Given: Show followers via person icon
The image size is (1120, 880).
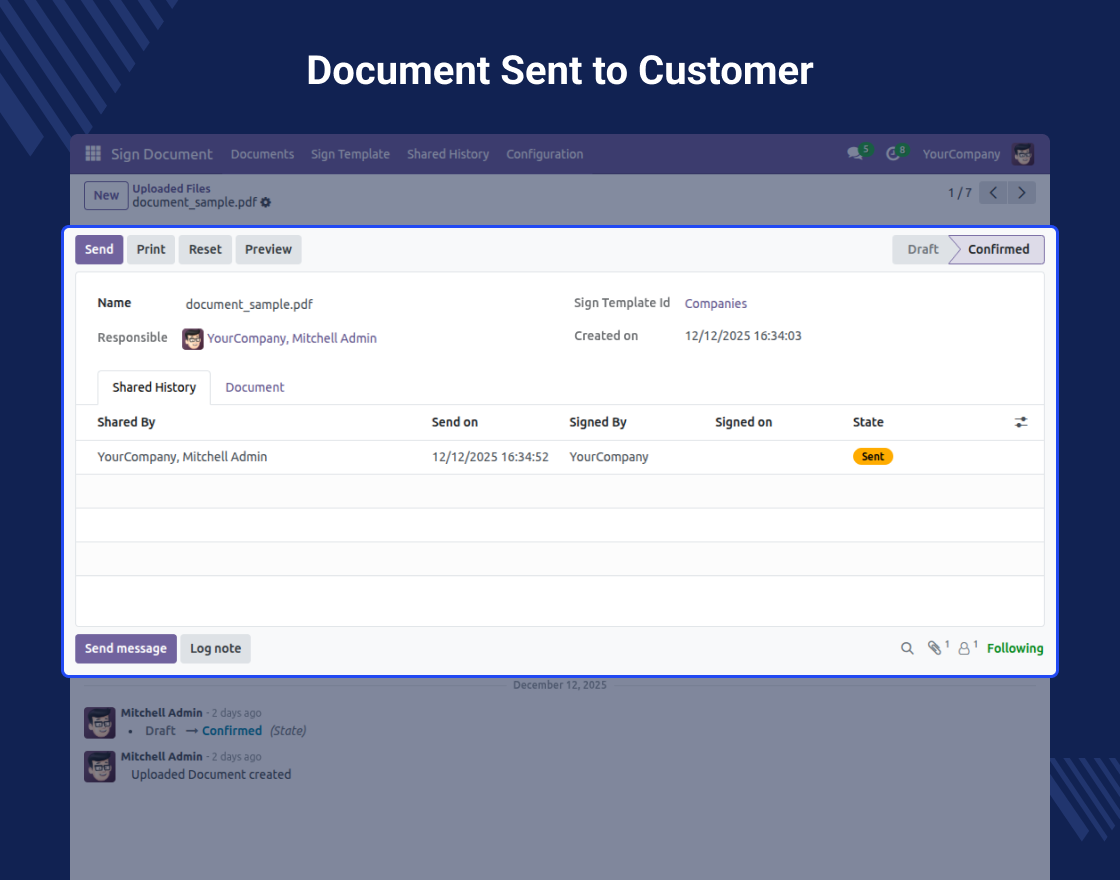Looking at the screenshot, I should 964,649.
